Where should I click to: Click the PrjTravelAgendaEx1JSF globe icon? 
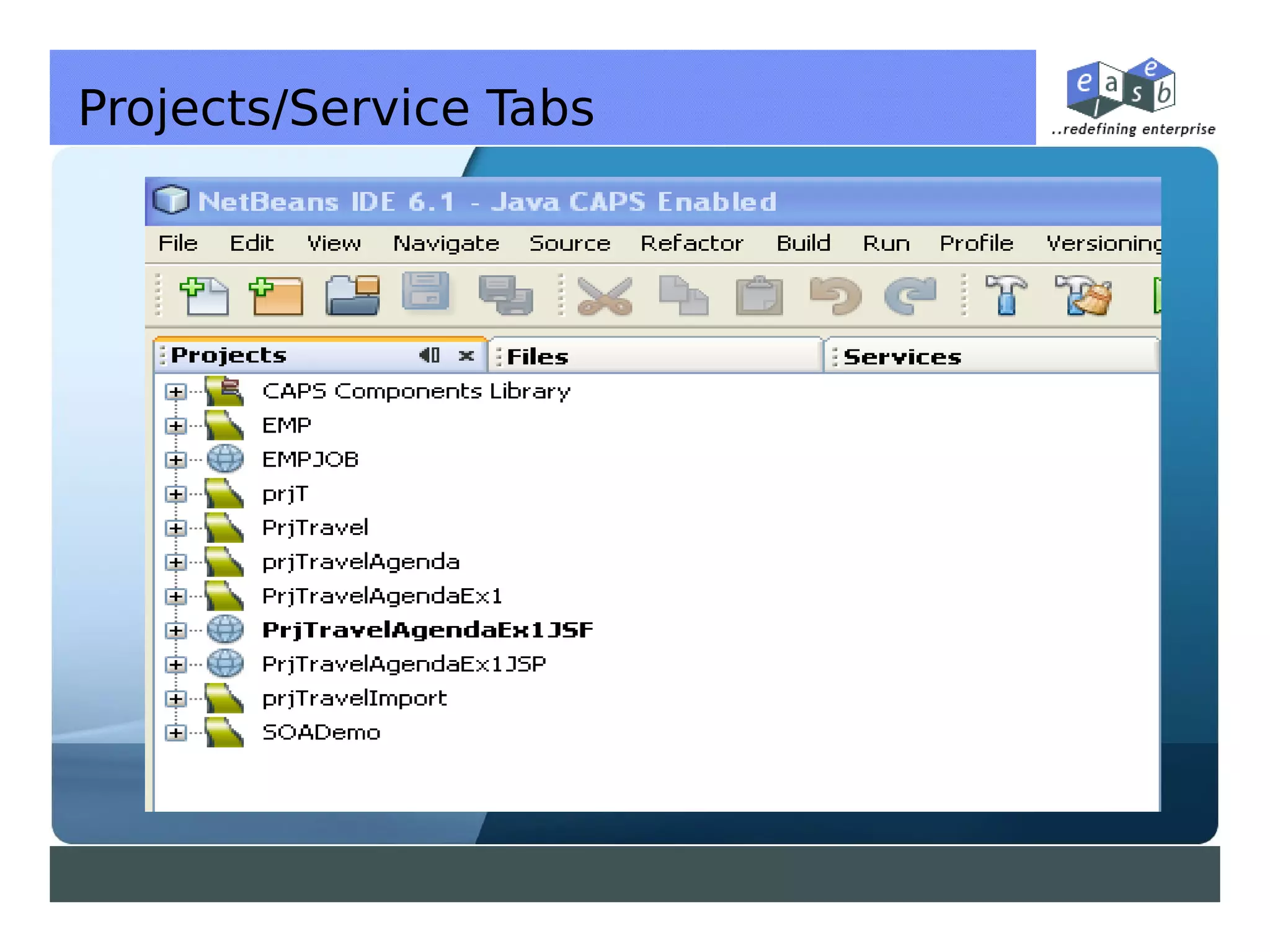[225, 630]
